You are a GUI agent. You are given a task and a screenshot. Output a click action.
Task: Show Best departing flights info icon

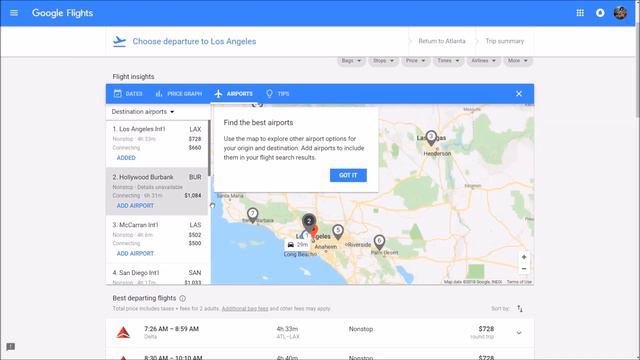coord(182,298)
